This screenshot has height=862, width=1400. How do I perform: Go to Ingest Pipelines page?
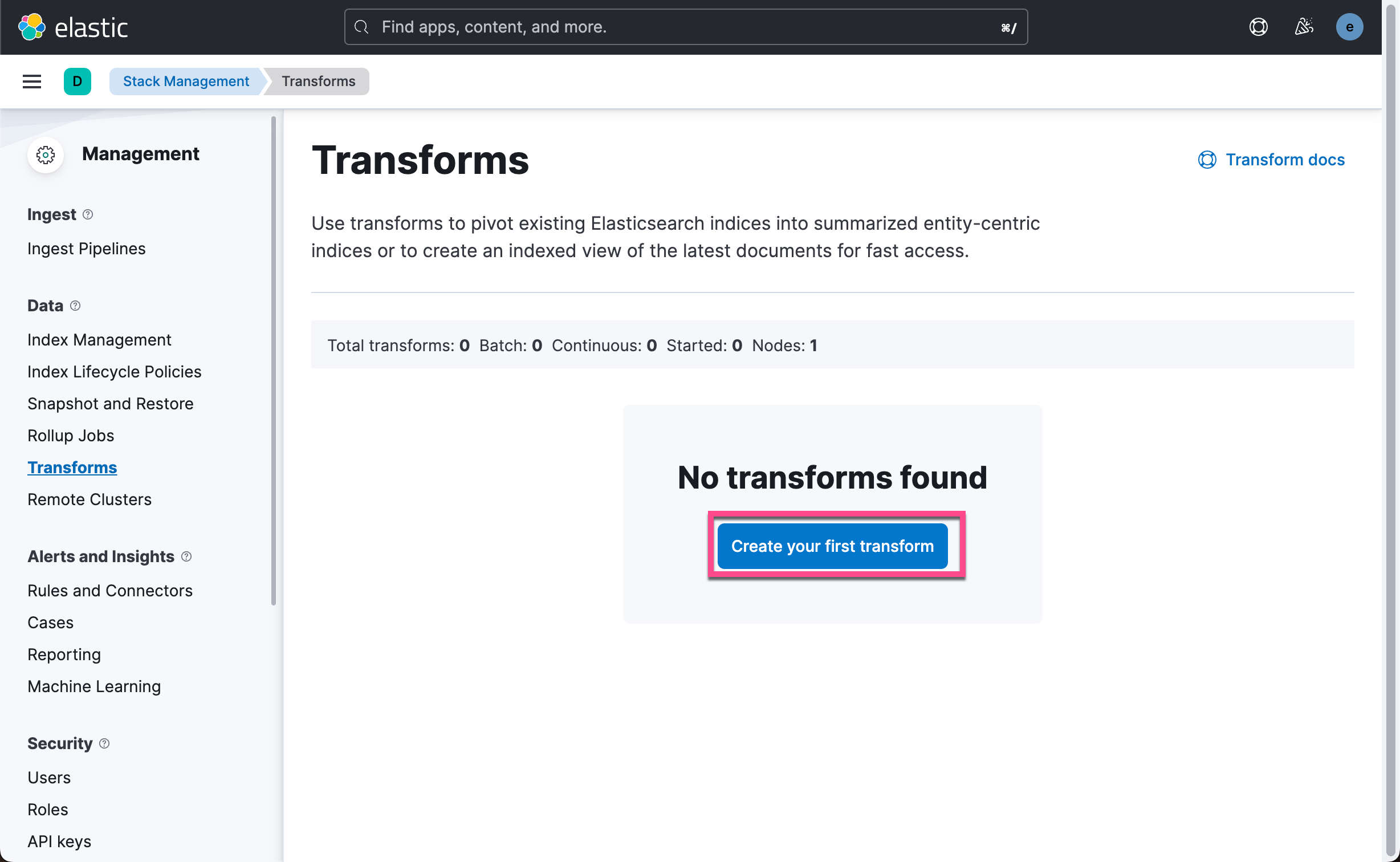point(86,248)
